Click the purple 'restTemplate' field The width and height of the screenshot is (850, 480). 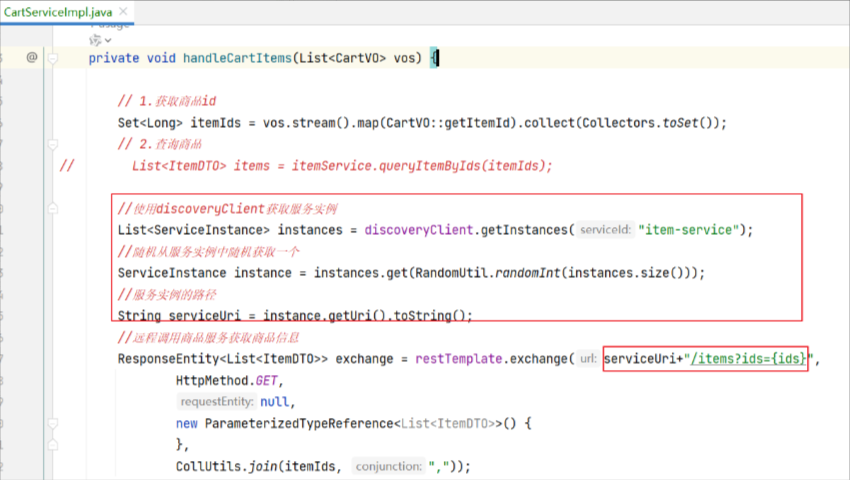459,359
